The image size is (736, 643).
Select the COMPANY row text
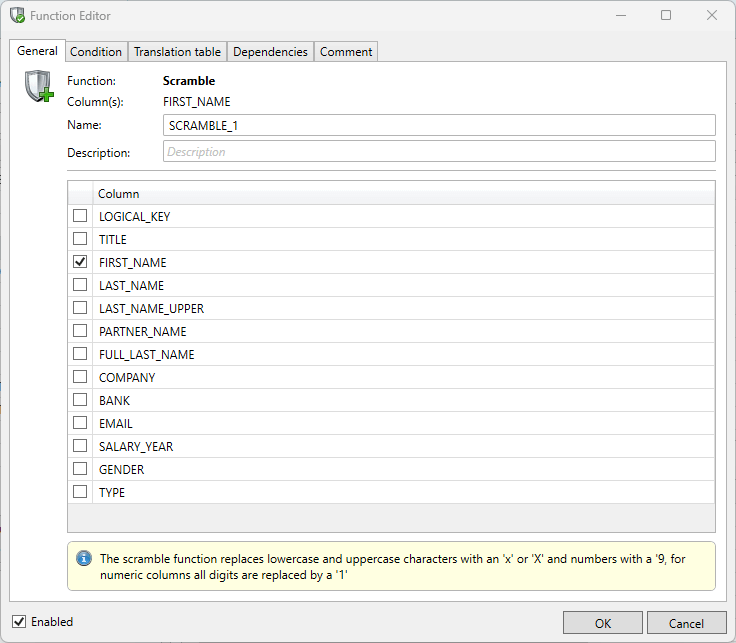127,378
